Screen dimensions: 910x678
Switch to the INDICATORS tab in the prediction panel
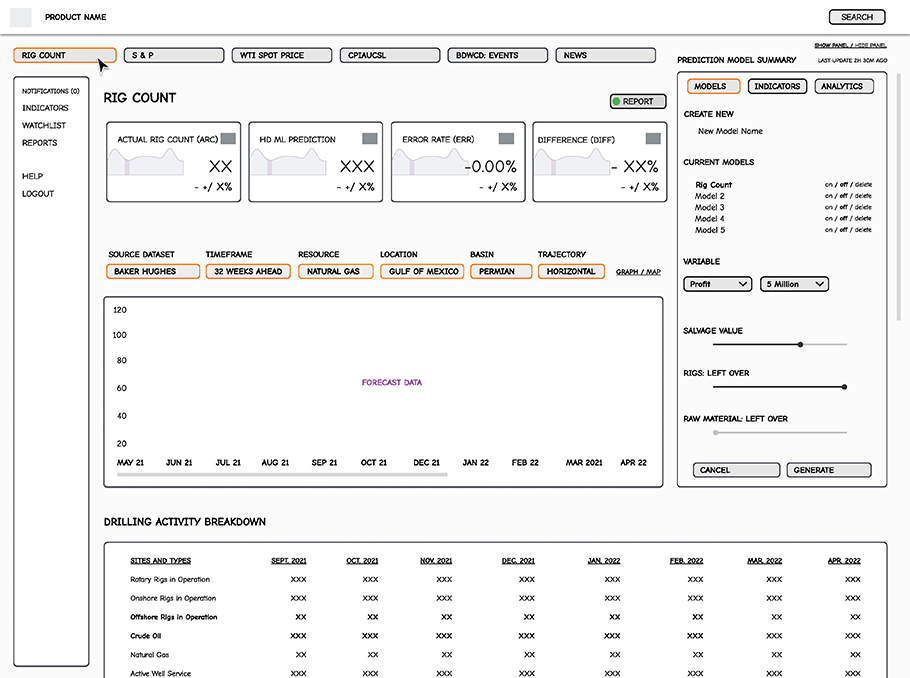pyautogui.click(x=777, y=86)
